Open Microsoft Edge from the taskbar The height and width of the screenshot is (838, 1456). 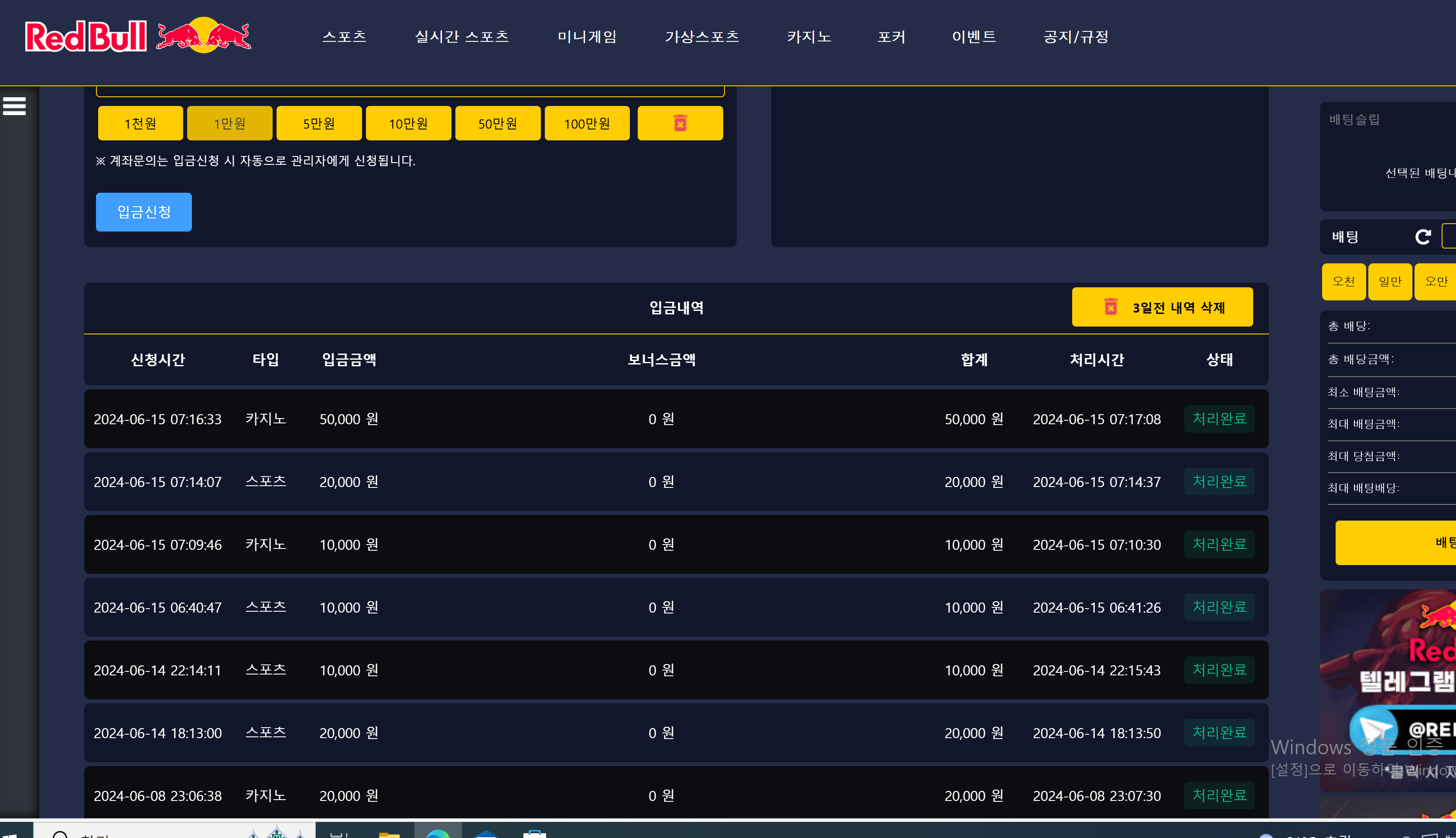[x=437, y=833]
